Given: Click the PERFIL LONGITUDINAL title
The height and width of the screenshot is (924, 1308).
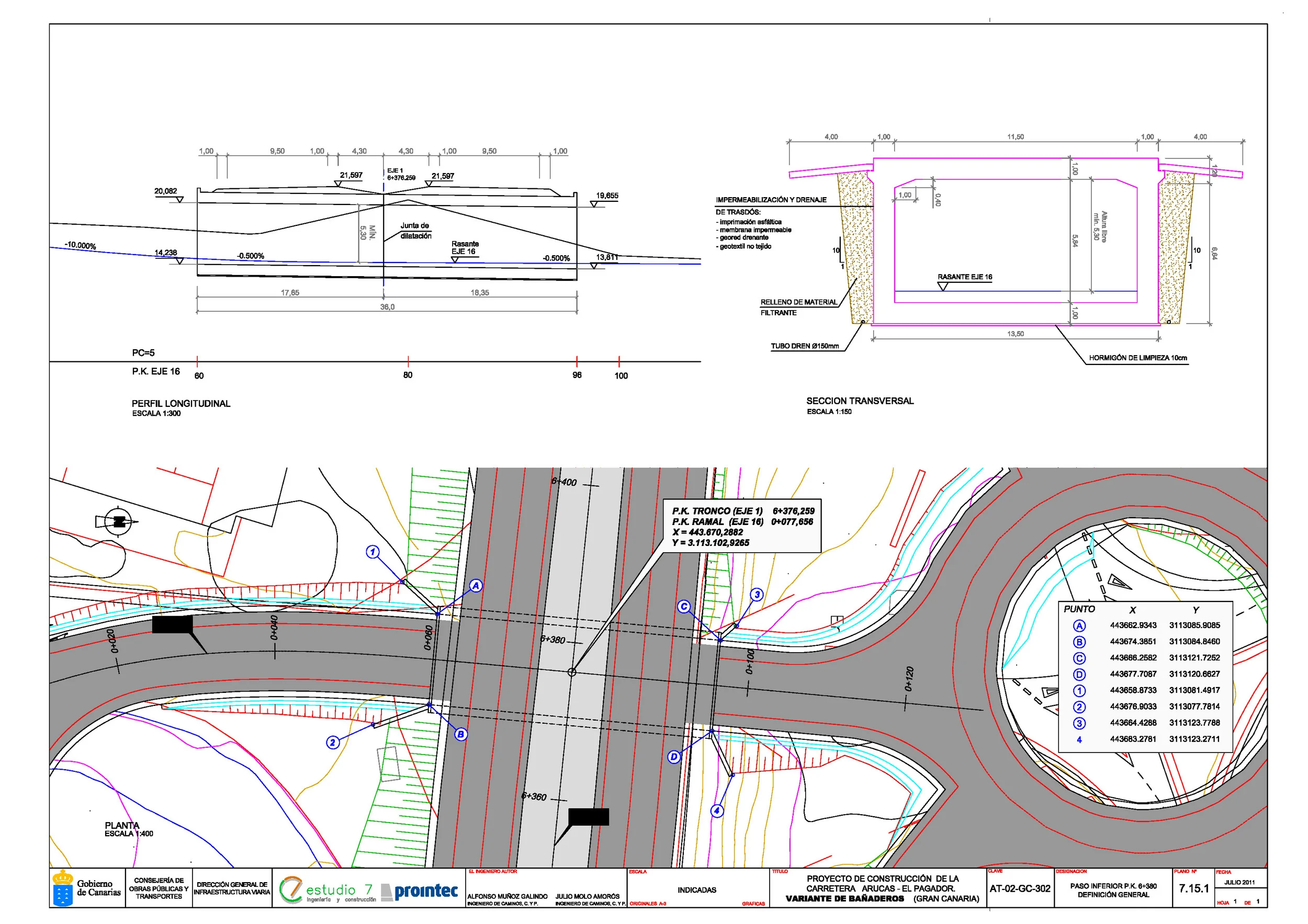Looking at the screenshot, I should tap(181, 404).
